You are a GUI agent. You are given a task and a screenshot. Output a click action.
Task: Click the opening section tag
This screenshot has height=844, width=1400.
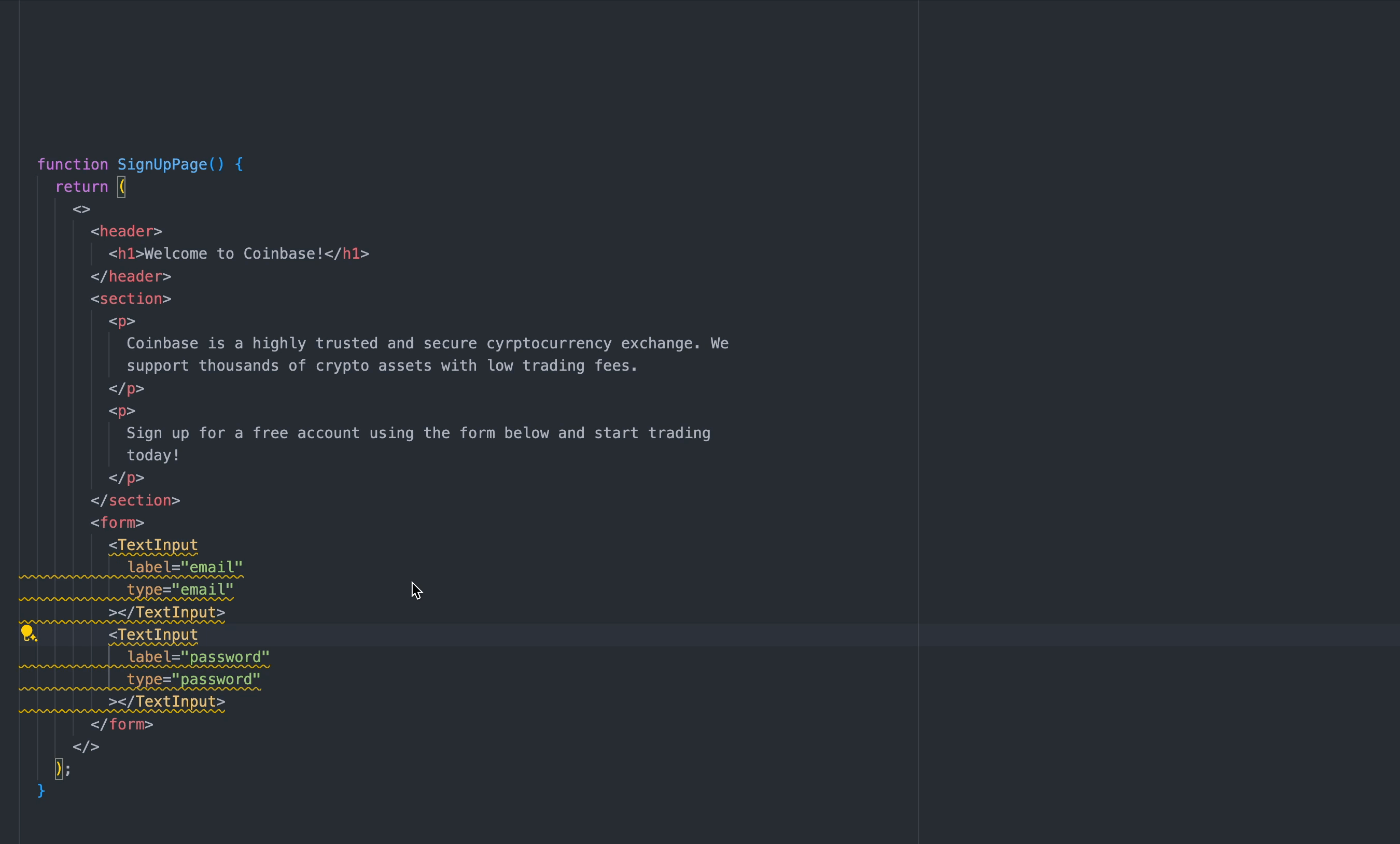[131, 299]
